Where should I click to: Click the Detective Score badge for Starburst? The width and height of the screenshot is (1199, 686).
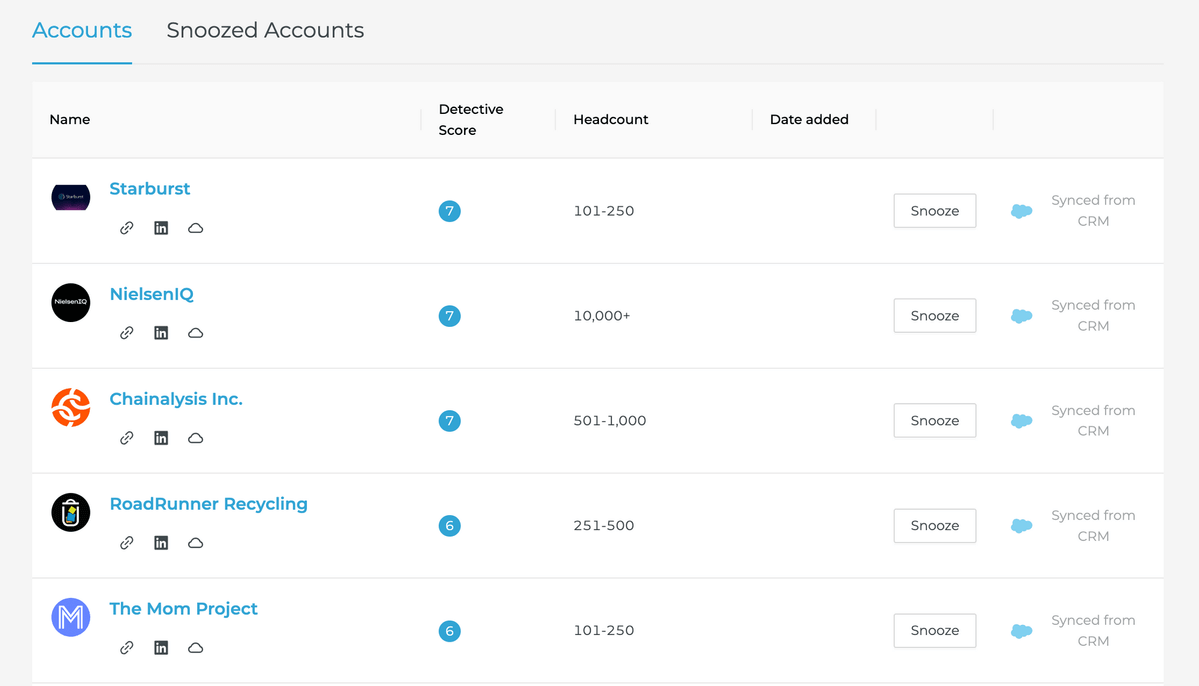(x=449, y=211)
